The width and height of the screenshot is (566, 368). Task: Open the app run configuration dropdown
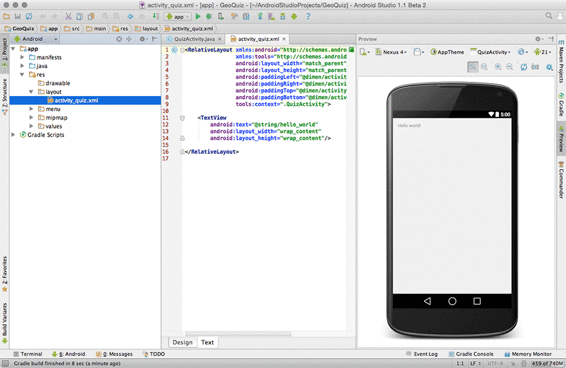coord(177,17)
